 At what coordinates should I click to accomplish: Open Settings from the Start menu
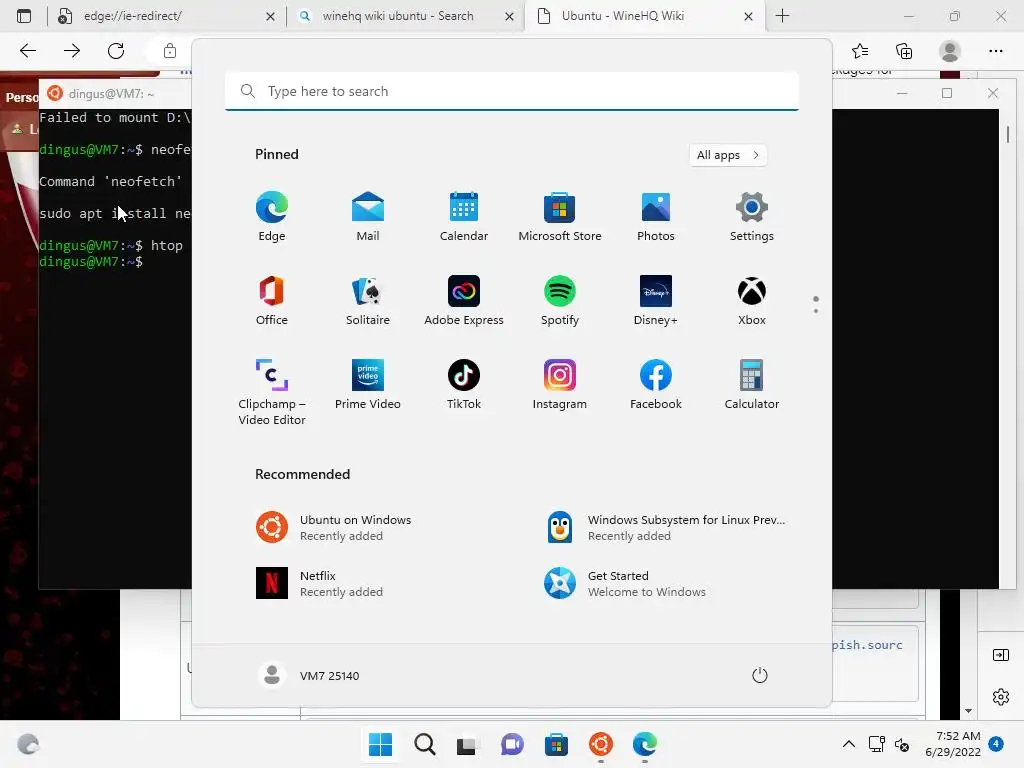[x=752, y=216]
